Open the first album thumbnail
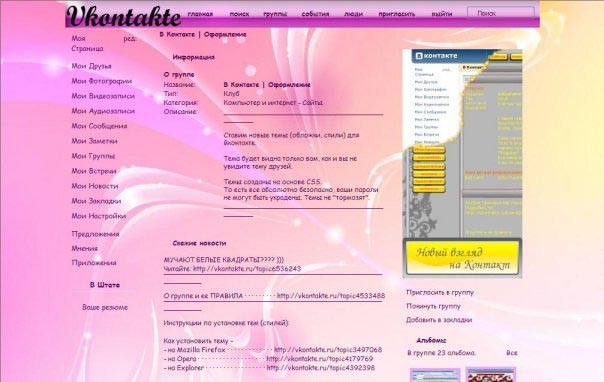This screenshot has width=604, height=382. [x=435, y=375]
